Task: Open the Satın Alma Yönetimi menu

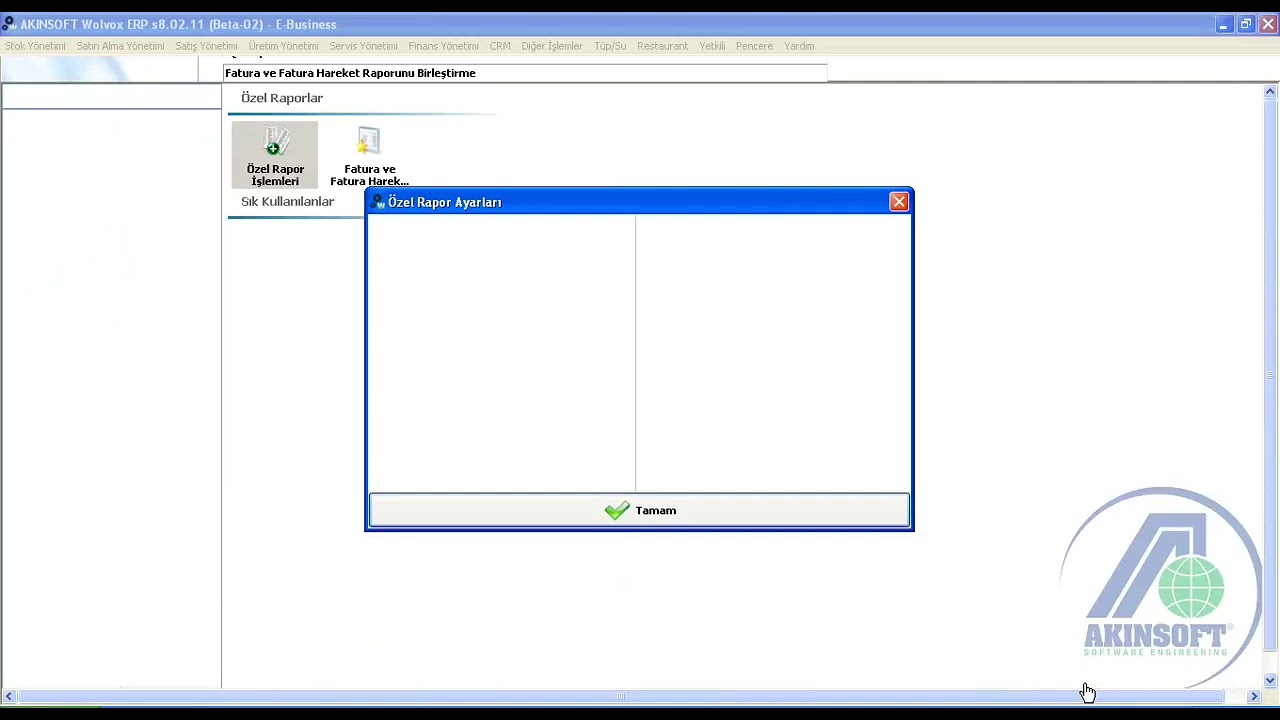Action: point(120,46)
